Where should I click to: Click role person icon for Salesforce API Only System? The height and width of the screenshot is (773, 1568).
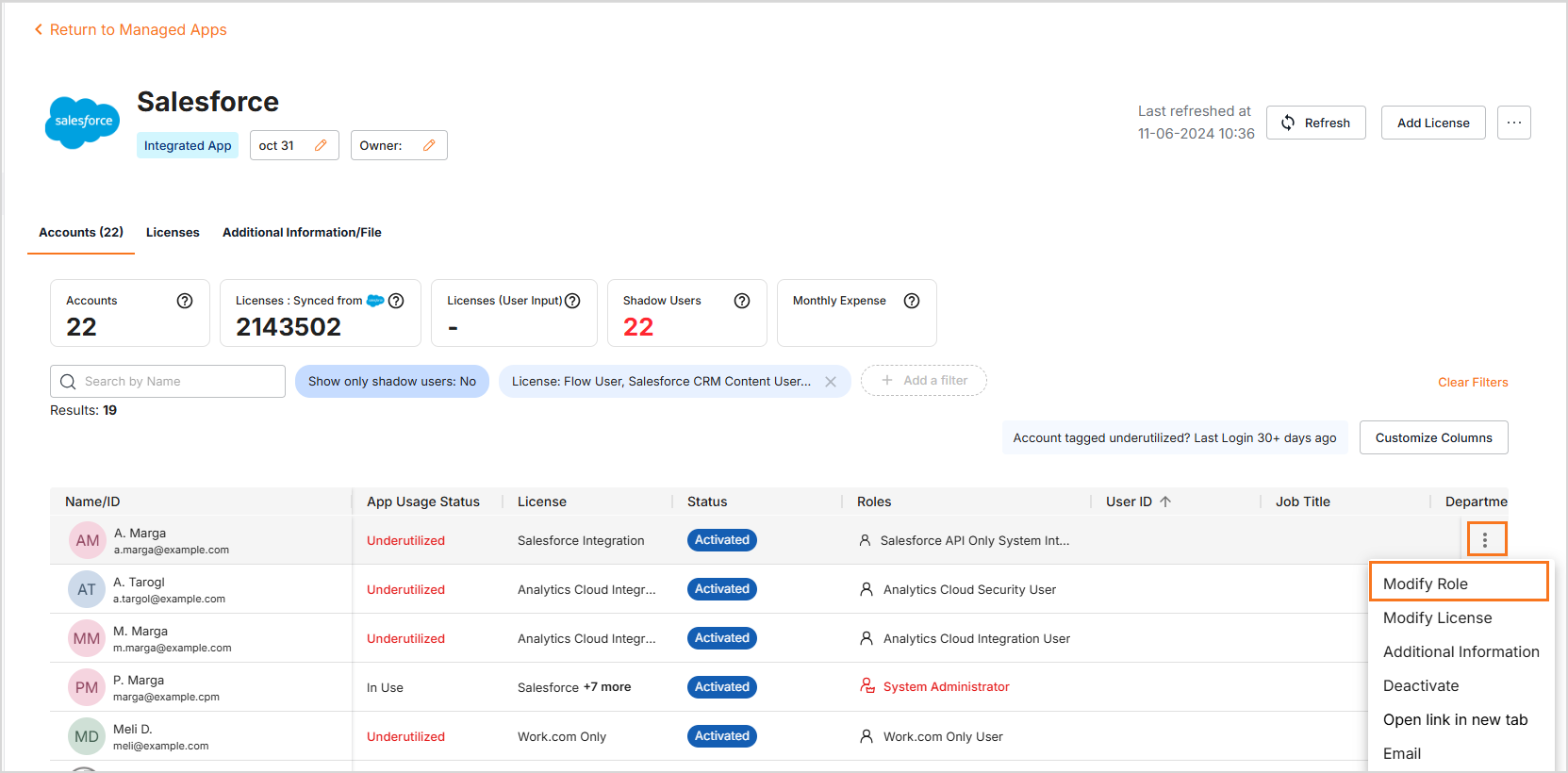point(865,540)
